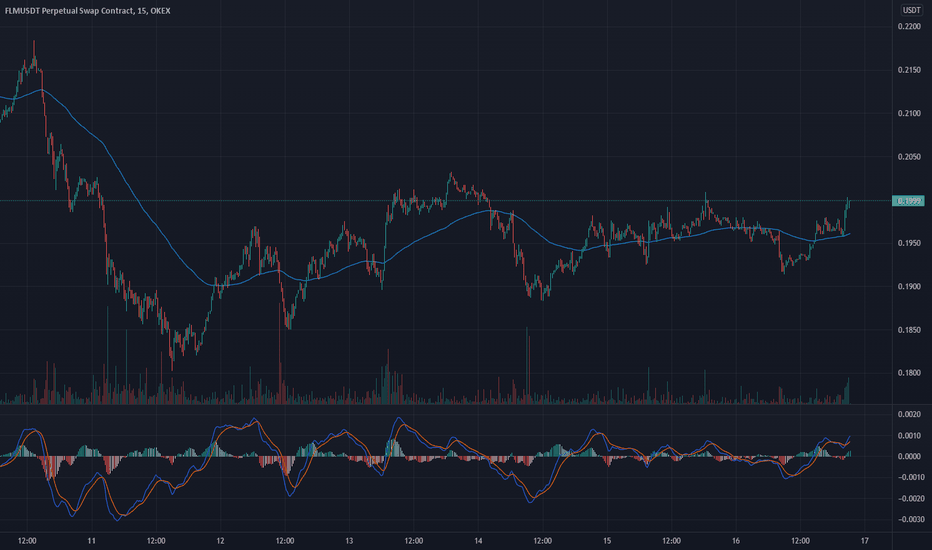Click the 0.1850 price axis label

pos(909,330)
